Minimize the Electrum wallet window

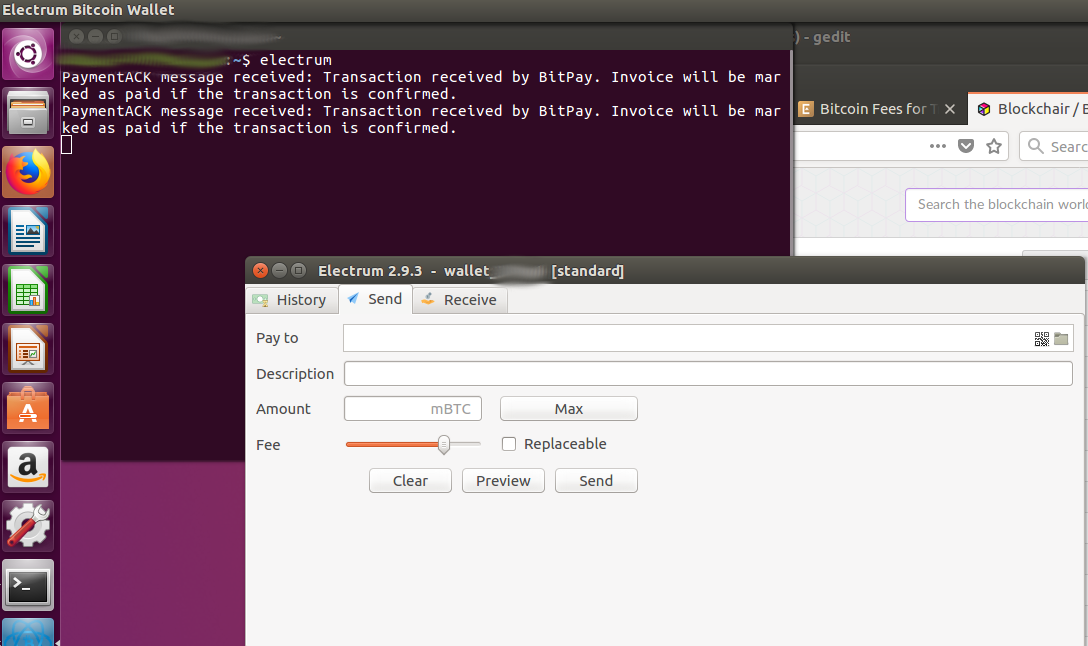coord(279,271)
